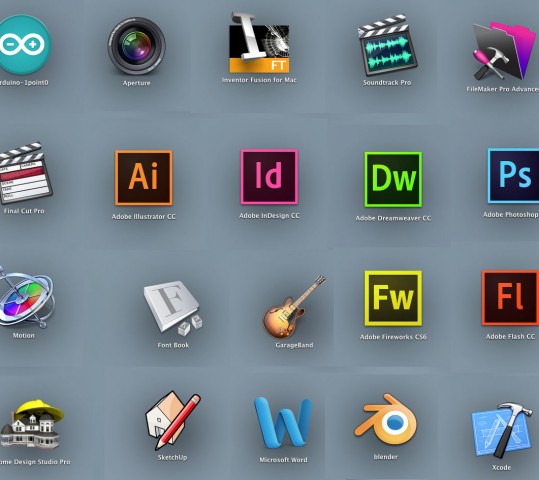This screenshot has height=480, width=539.
Task: Launch Font Book icon
Action: 173,308
